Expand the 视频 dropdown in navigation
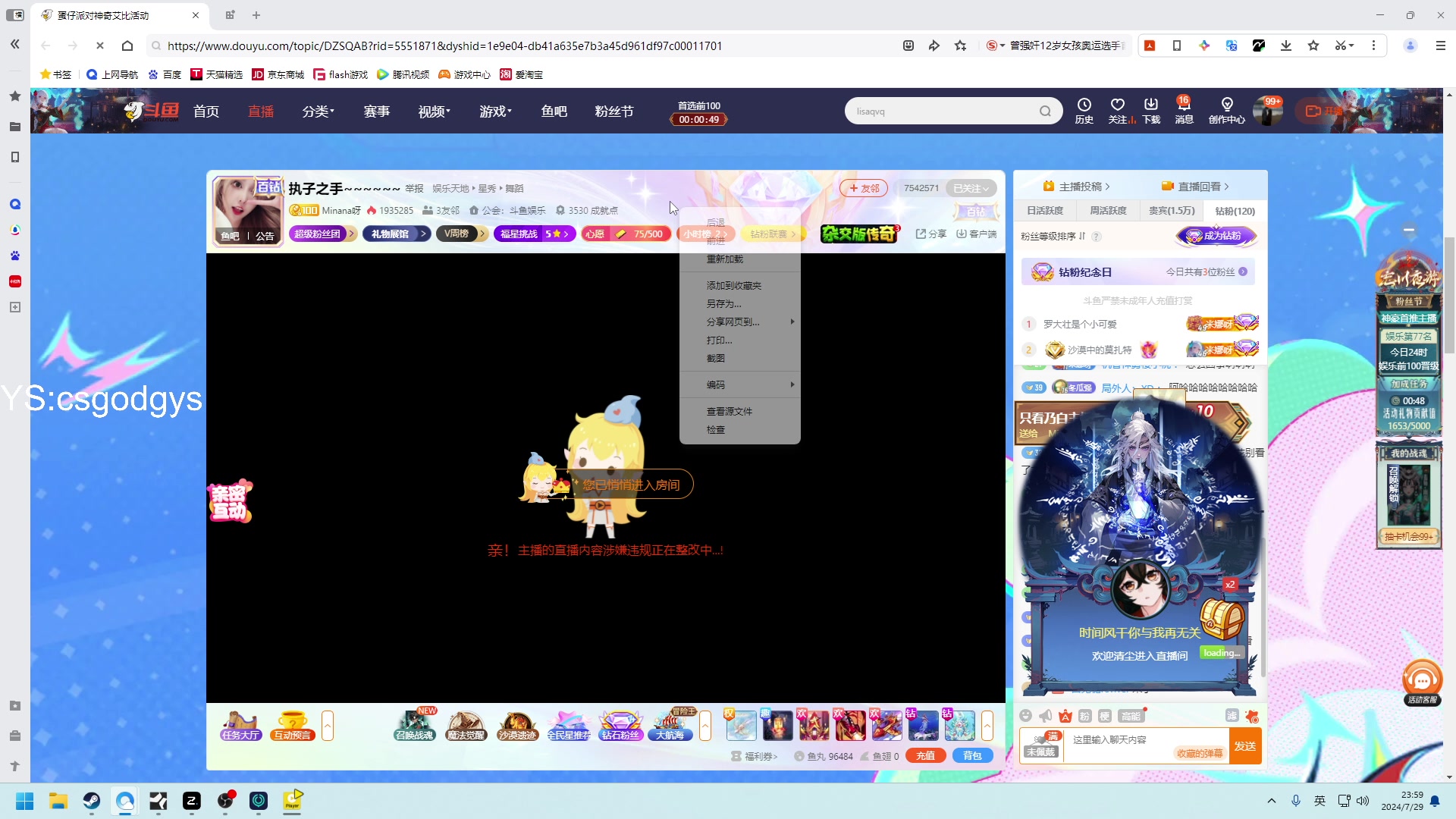 point(435,111)
